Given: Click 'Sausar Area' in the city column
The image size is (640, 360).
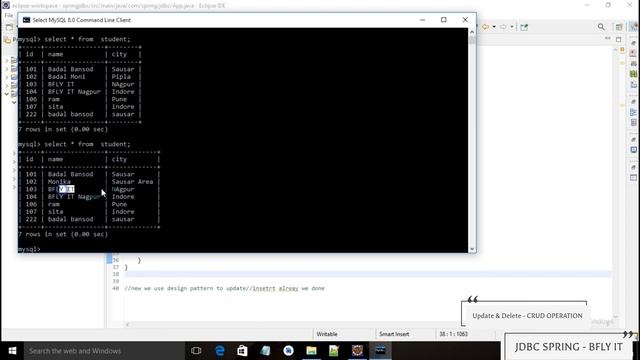Looking at the screenshot, I should (x=132, y=182).
